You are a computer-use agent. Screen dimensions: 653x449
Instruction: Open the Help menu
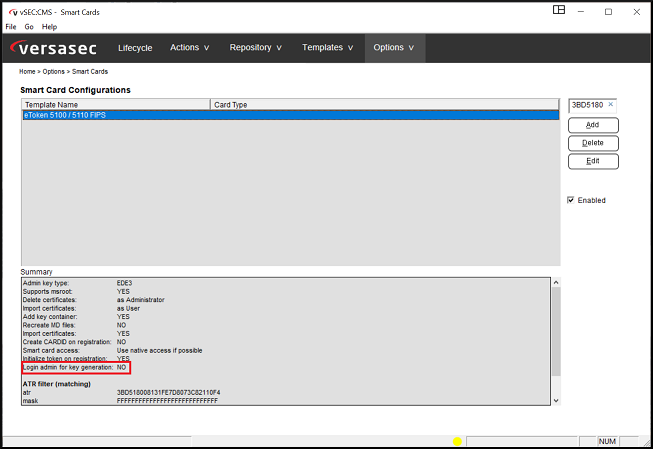(49, 27)
